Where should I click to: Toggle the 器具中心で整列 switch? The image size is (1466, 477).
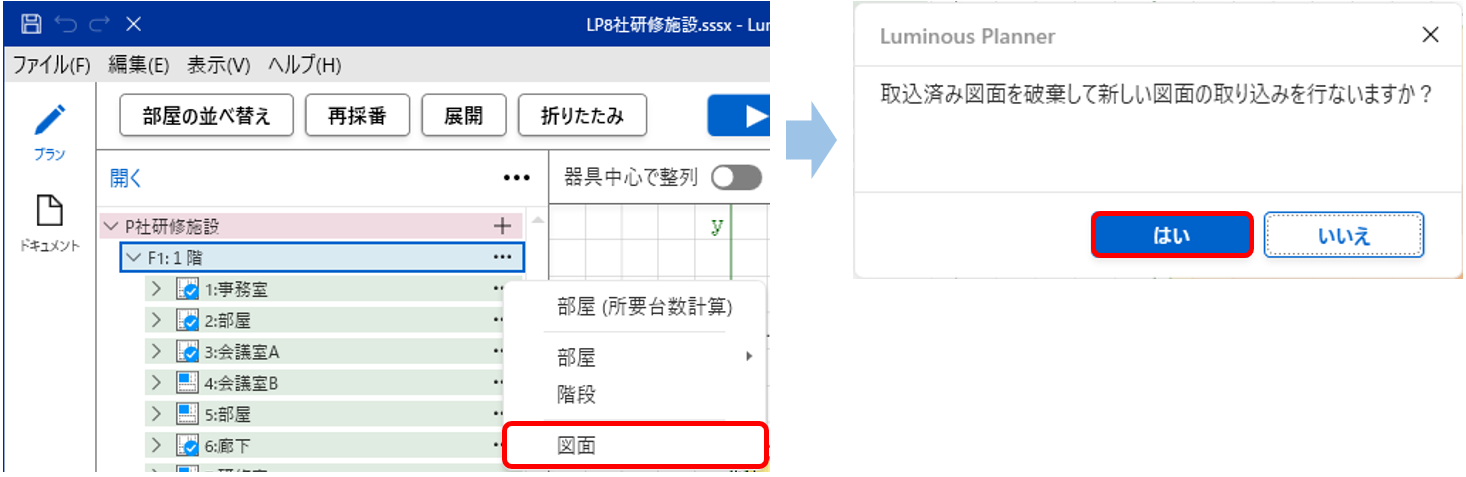click(x=735, y=178)
